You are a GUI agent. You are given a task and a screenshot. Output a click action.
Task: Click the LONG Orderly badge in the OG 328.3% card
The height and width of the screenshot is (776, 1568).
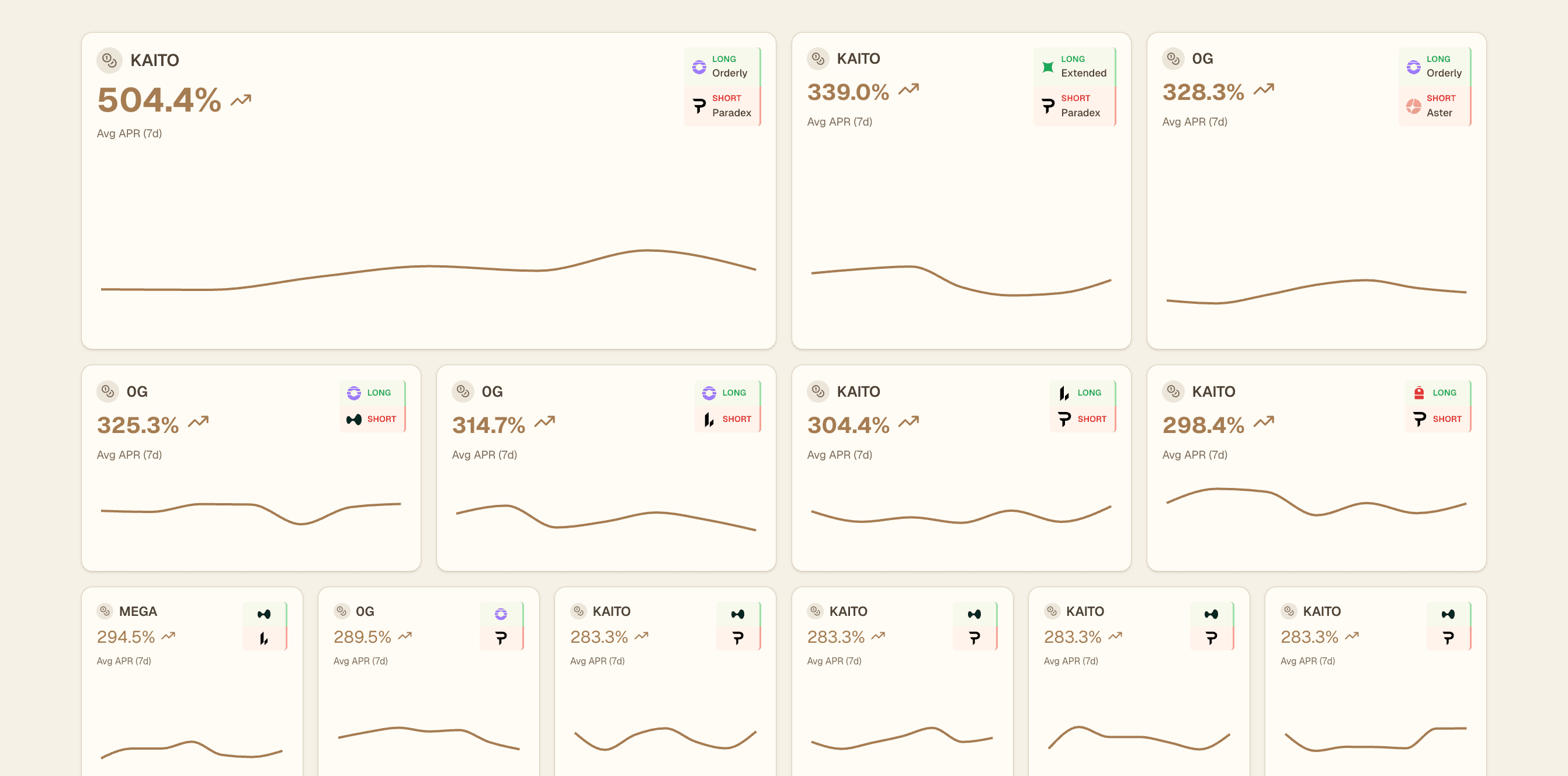(1434, 67)
